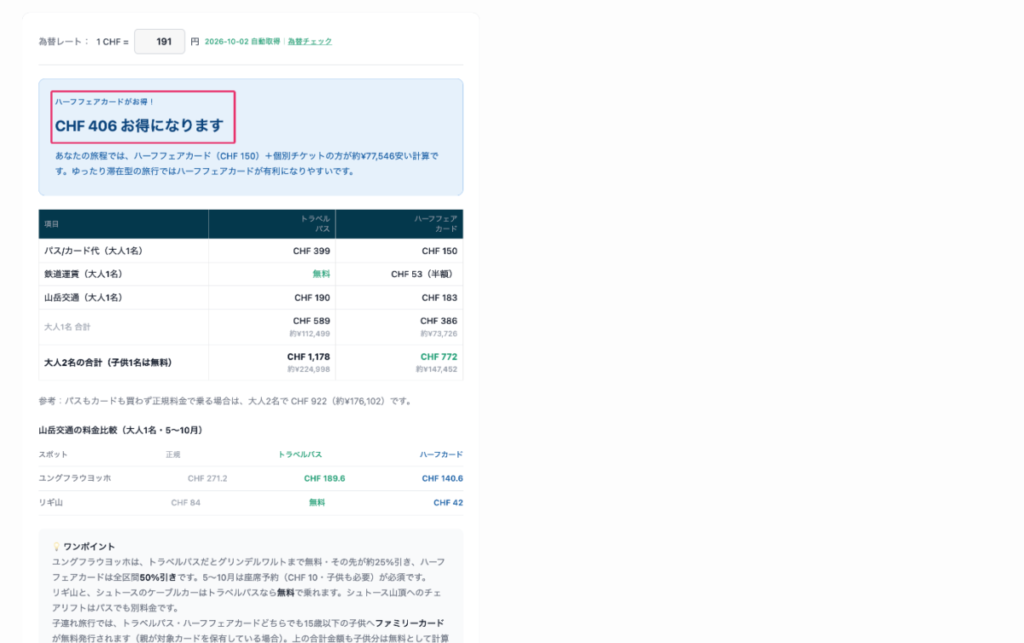Click the CHF 386 subtotal
This screenshot has height=643, width=1024.
[x=439, y=321]
